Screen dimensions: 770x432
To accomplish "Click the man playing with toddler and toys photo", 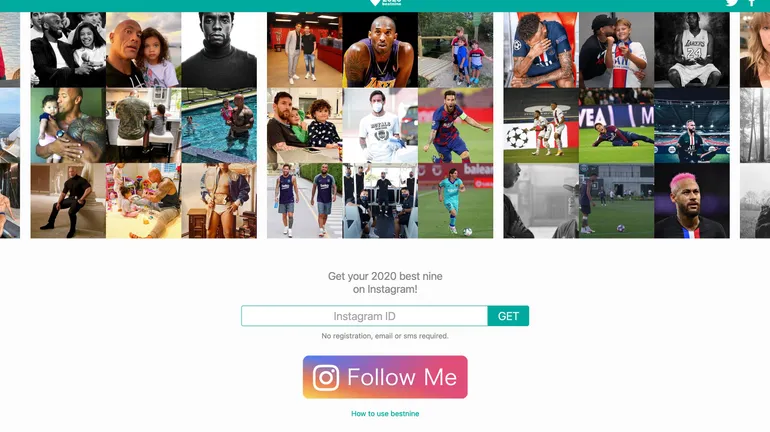I will pyautogui.click(x=143, y=201).
